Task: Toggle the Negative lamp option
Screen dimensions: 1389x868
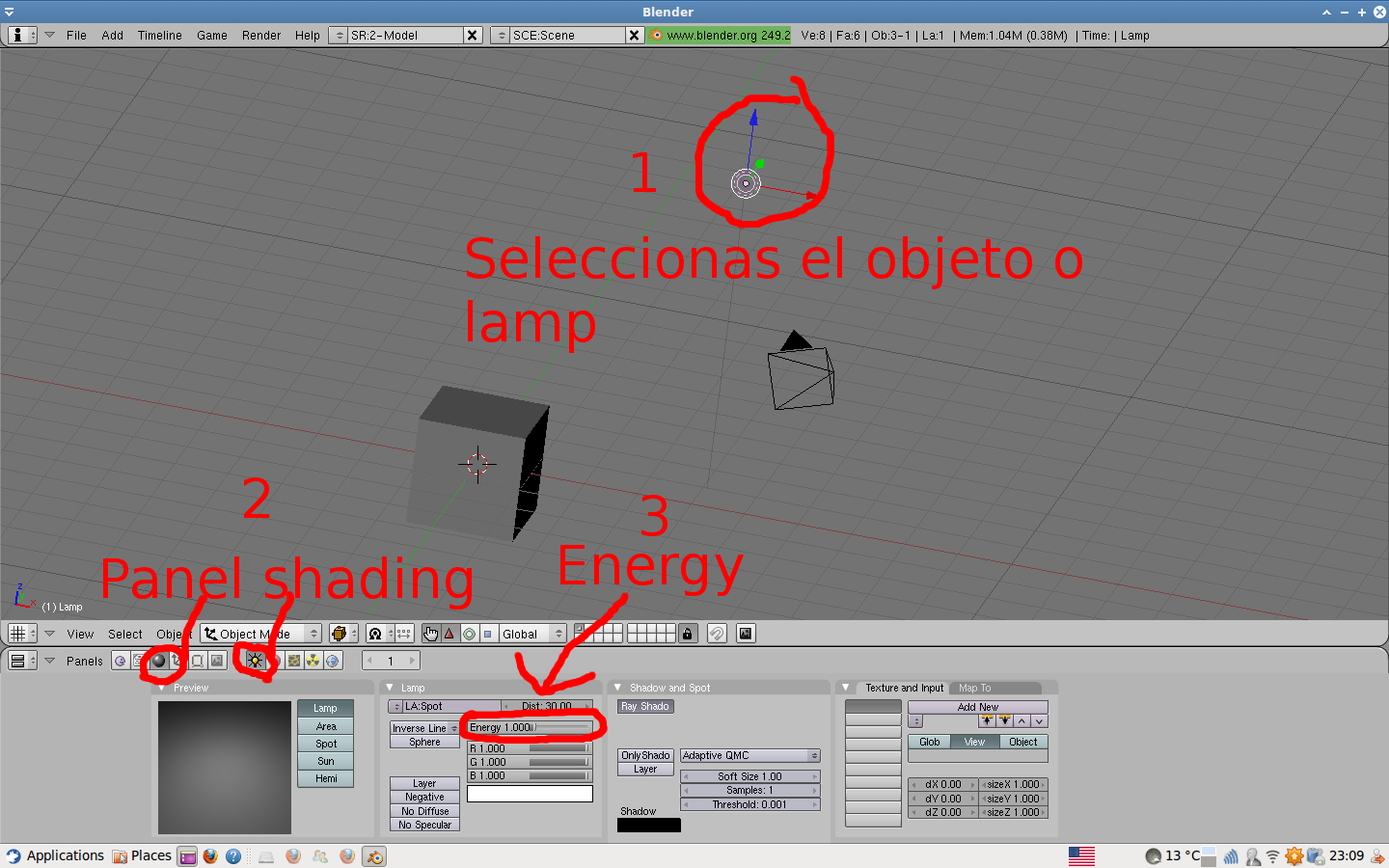Action: tap(424, 798)
